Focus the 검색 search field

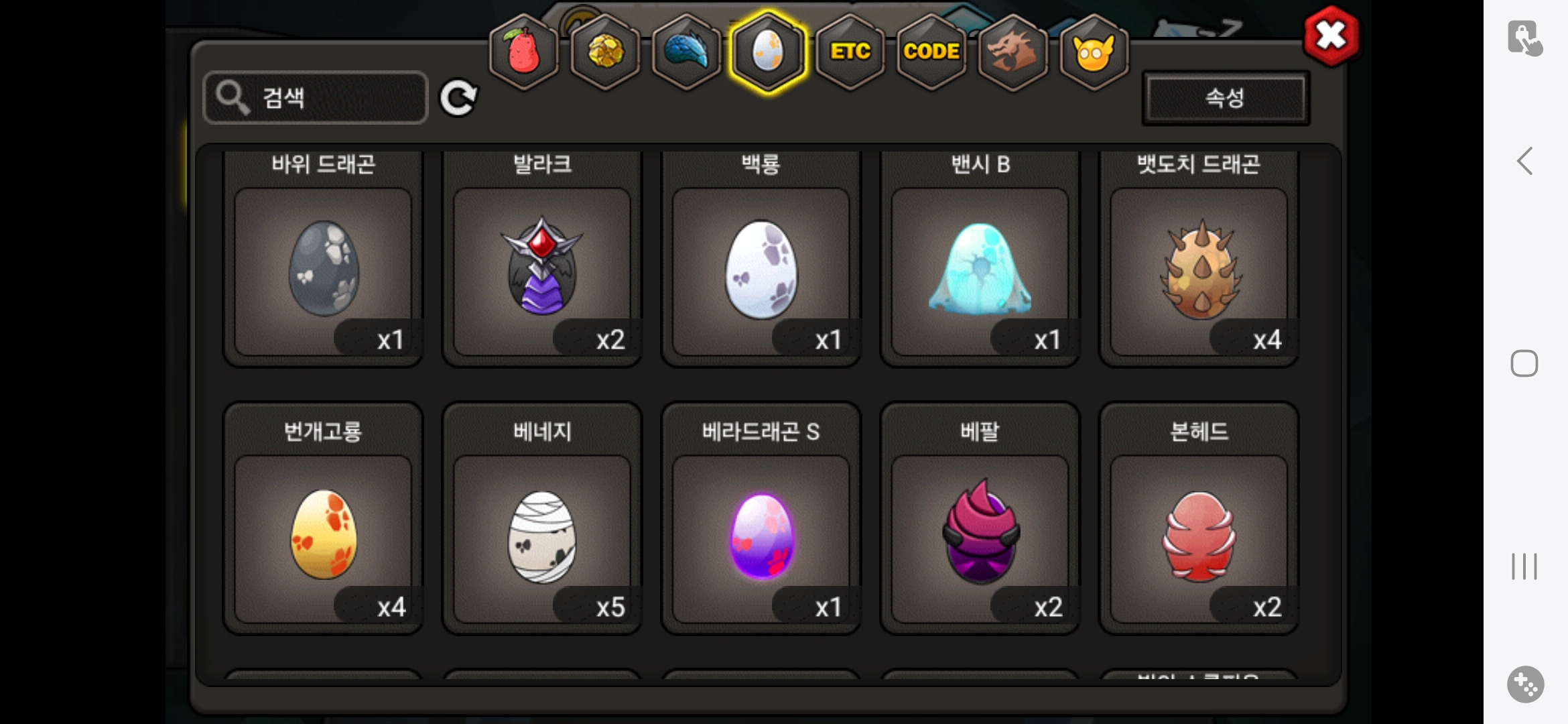(316, 98)
